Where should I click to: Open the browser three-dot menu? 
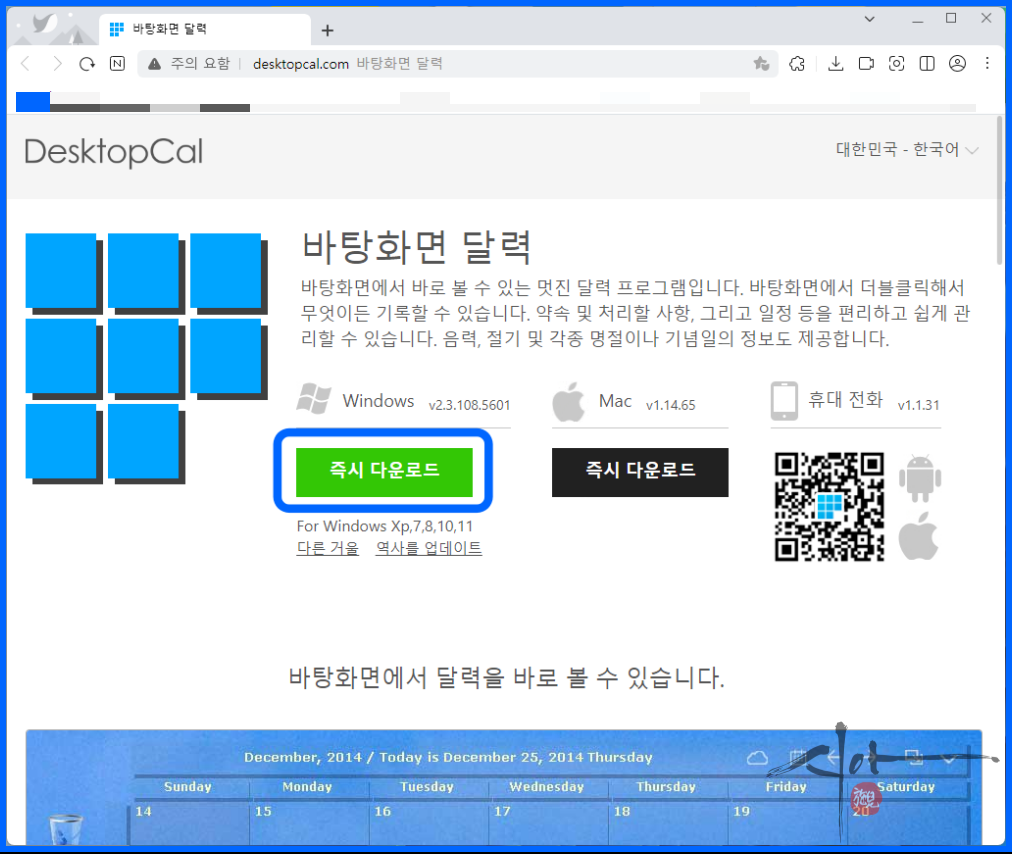pyautogui.click(x=987, y=63)
